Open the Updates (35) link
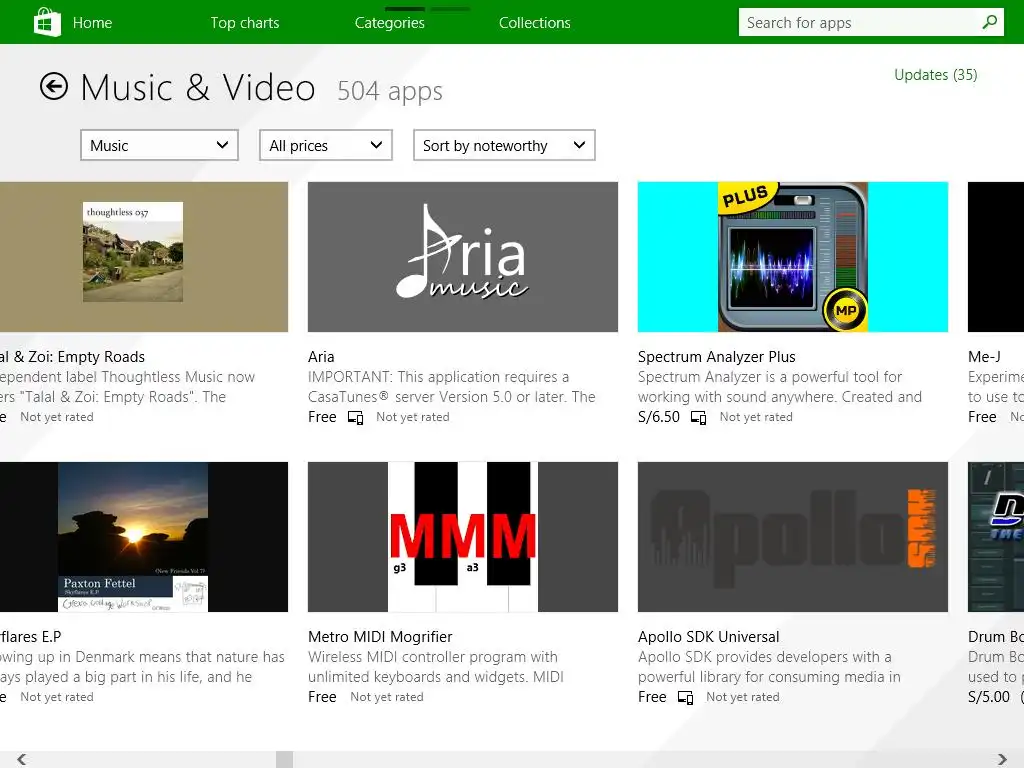 [935, 74]
